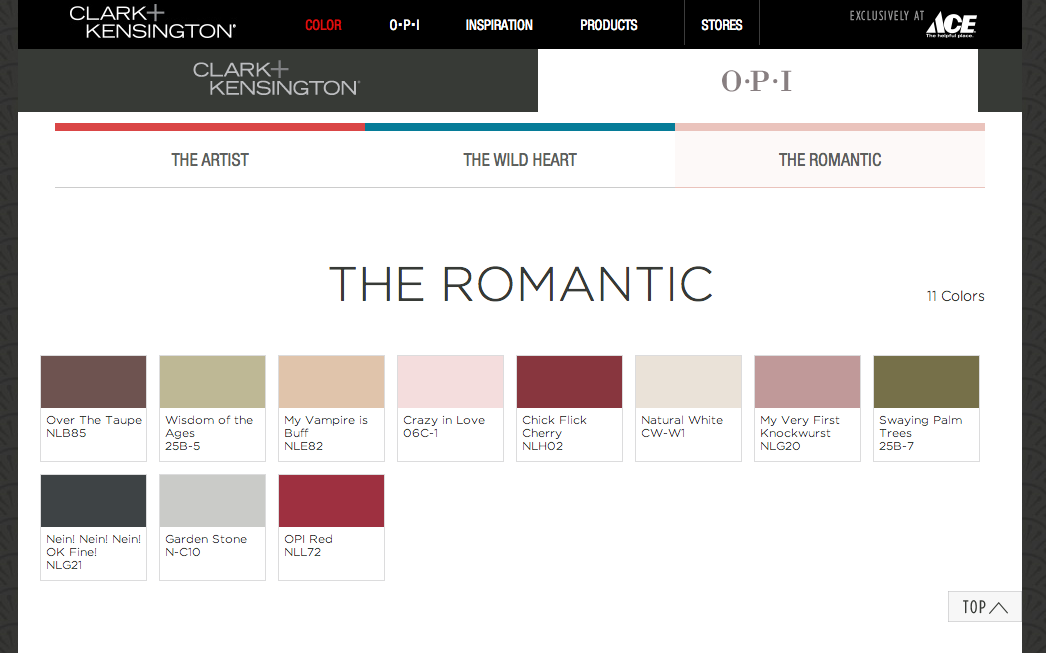Open the O·P·I navigation item
1046x653 pixels.
[x=404, y=25]
